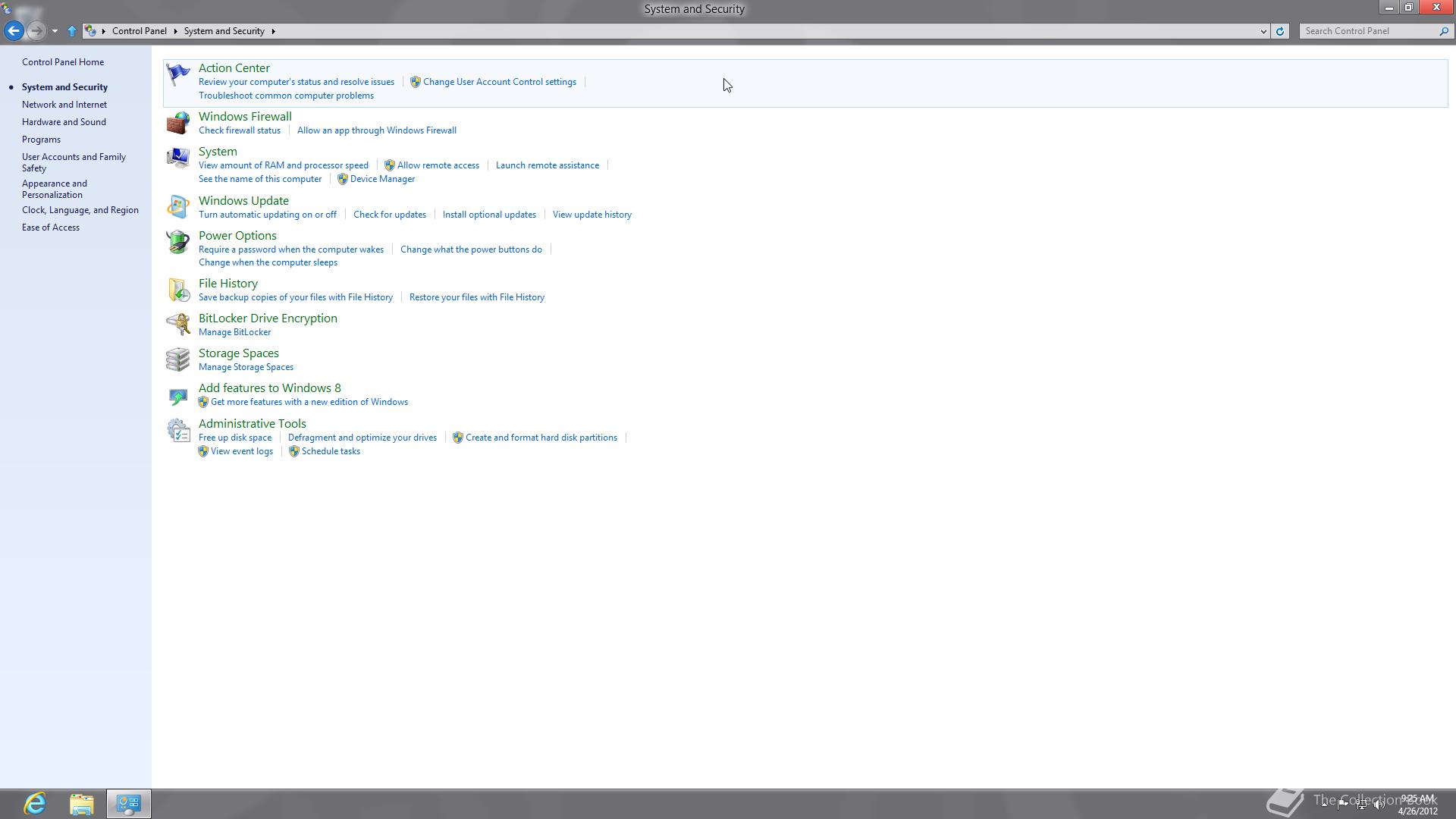This screenshot has width=1456, height=819.
Task: Open Change User Account Control settings
Action: (500, 82)
